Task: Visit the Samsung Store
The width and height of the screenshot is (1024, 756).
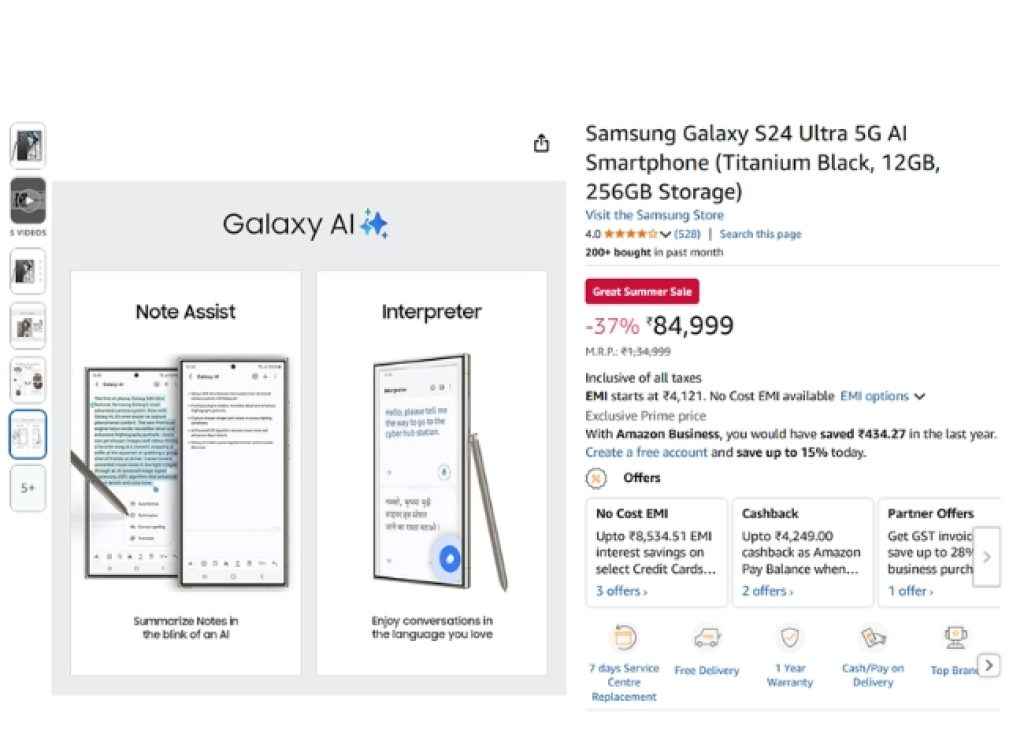Action: click(654, 215)
